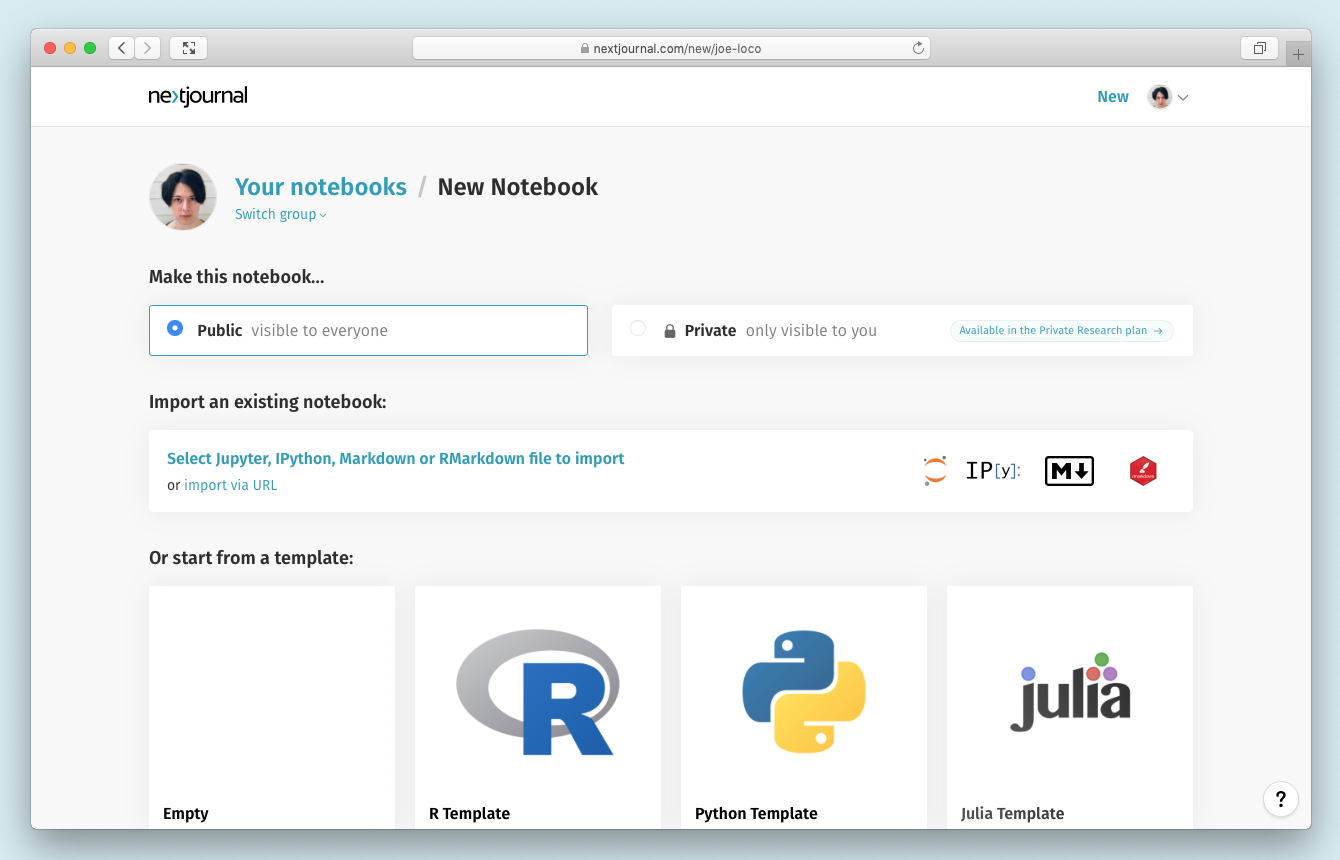Viewport: 1340px width, 860px height.
Task: Go back with Safari back arrow
Action: tap(121, 48)
